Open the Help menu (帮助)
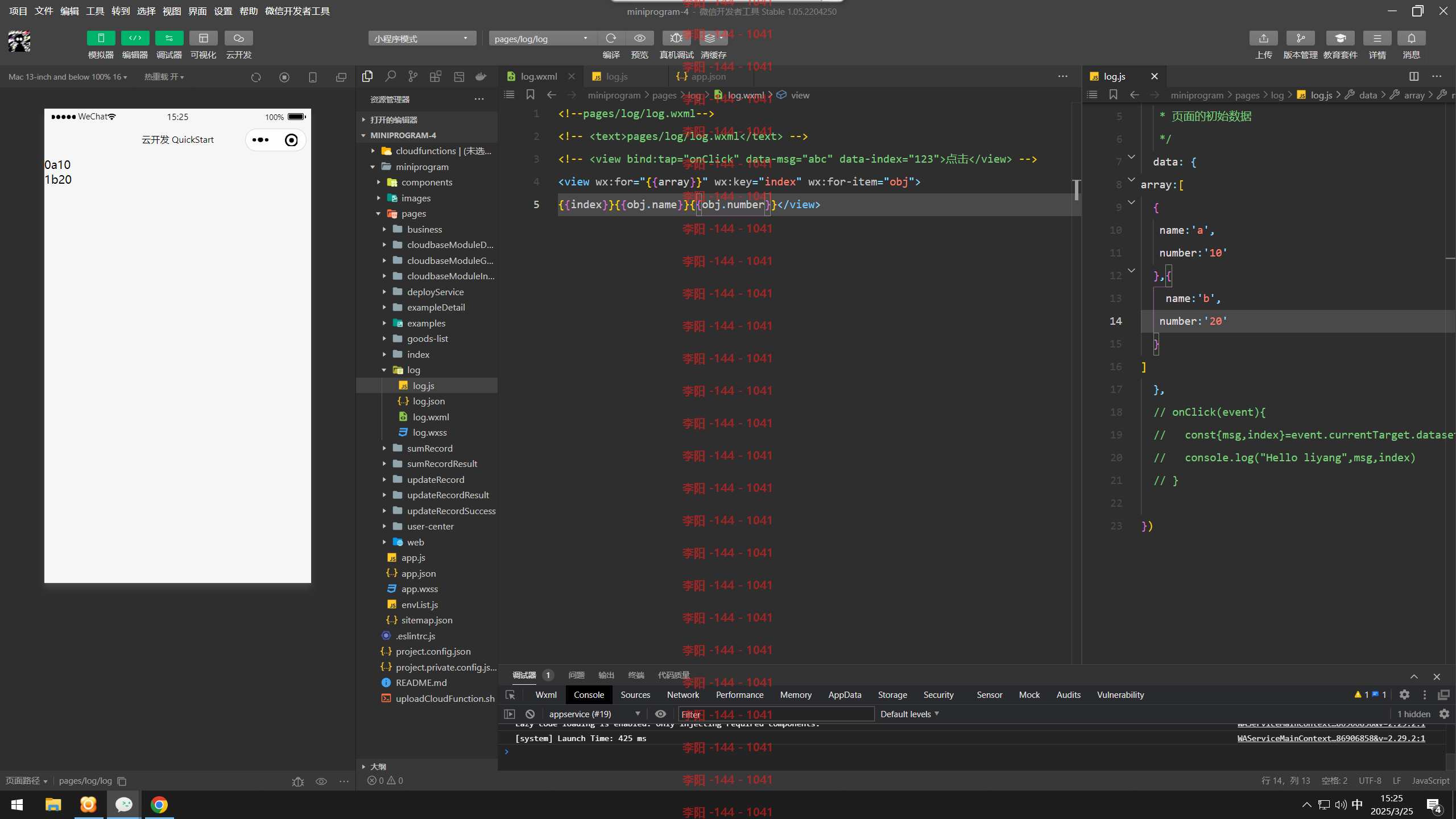 click(x=249, y=11)
